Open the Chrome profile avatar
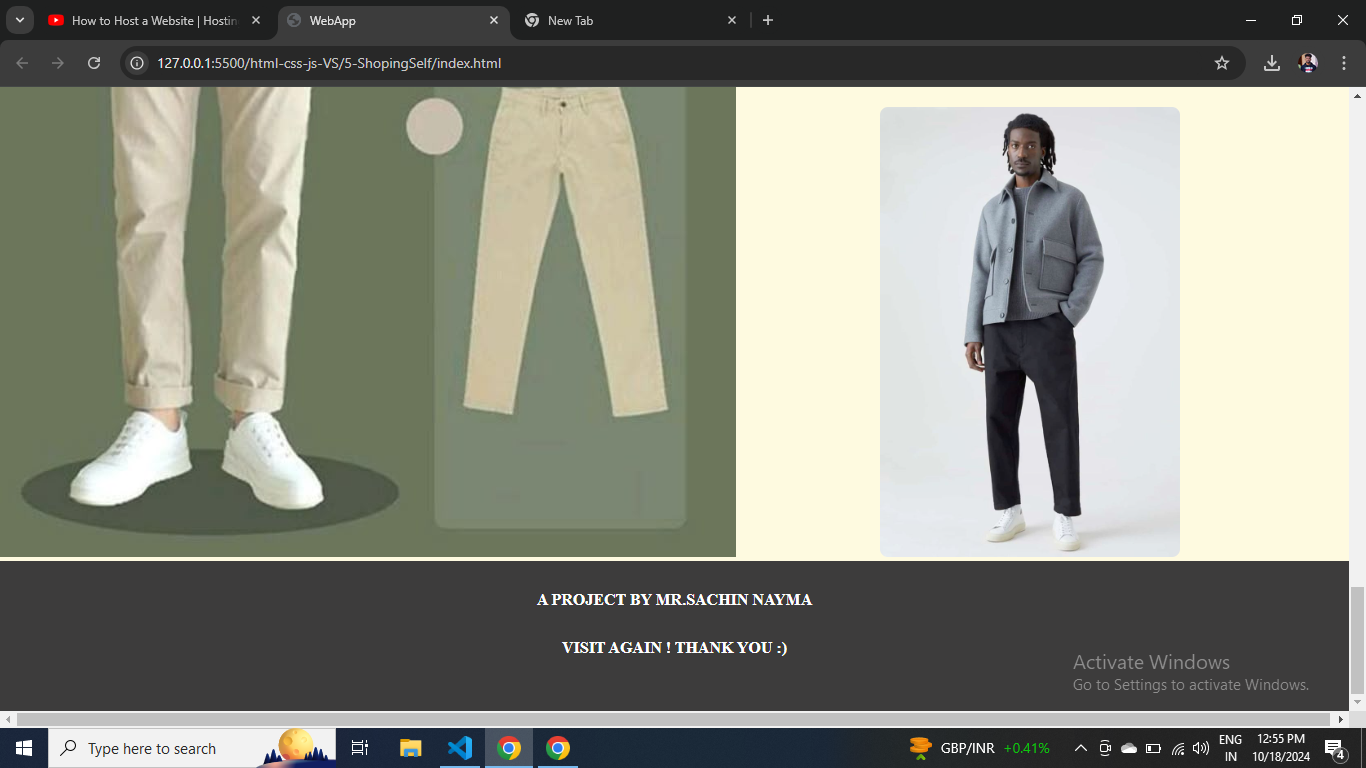 tap(1308, 63)
